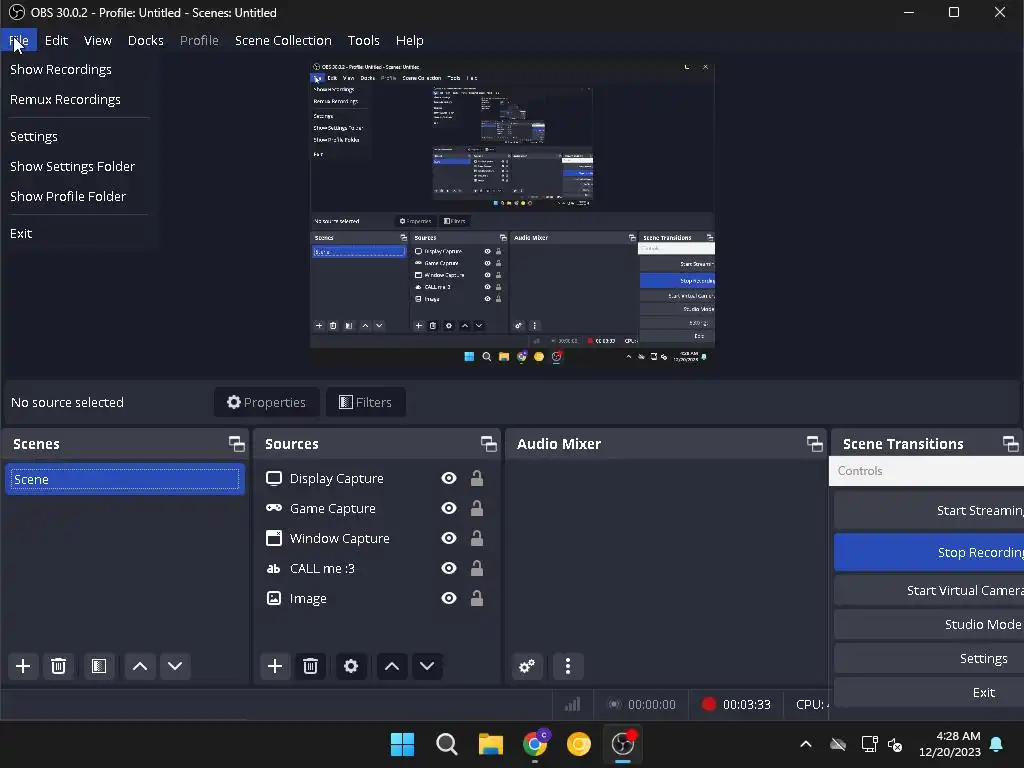Toggle visibility of the CALL me :3 source
Image resolution: width=1024 pixels, height=768 pixels.
pyautogui.click(x=449, y=568)
